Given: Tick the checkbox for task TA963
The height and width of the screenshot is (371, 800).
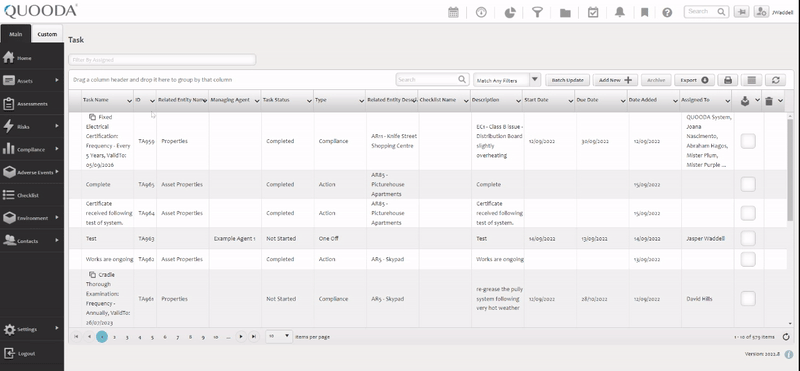Looking at the screenshot, I should [x=747, y=238].
